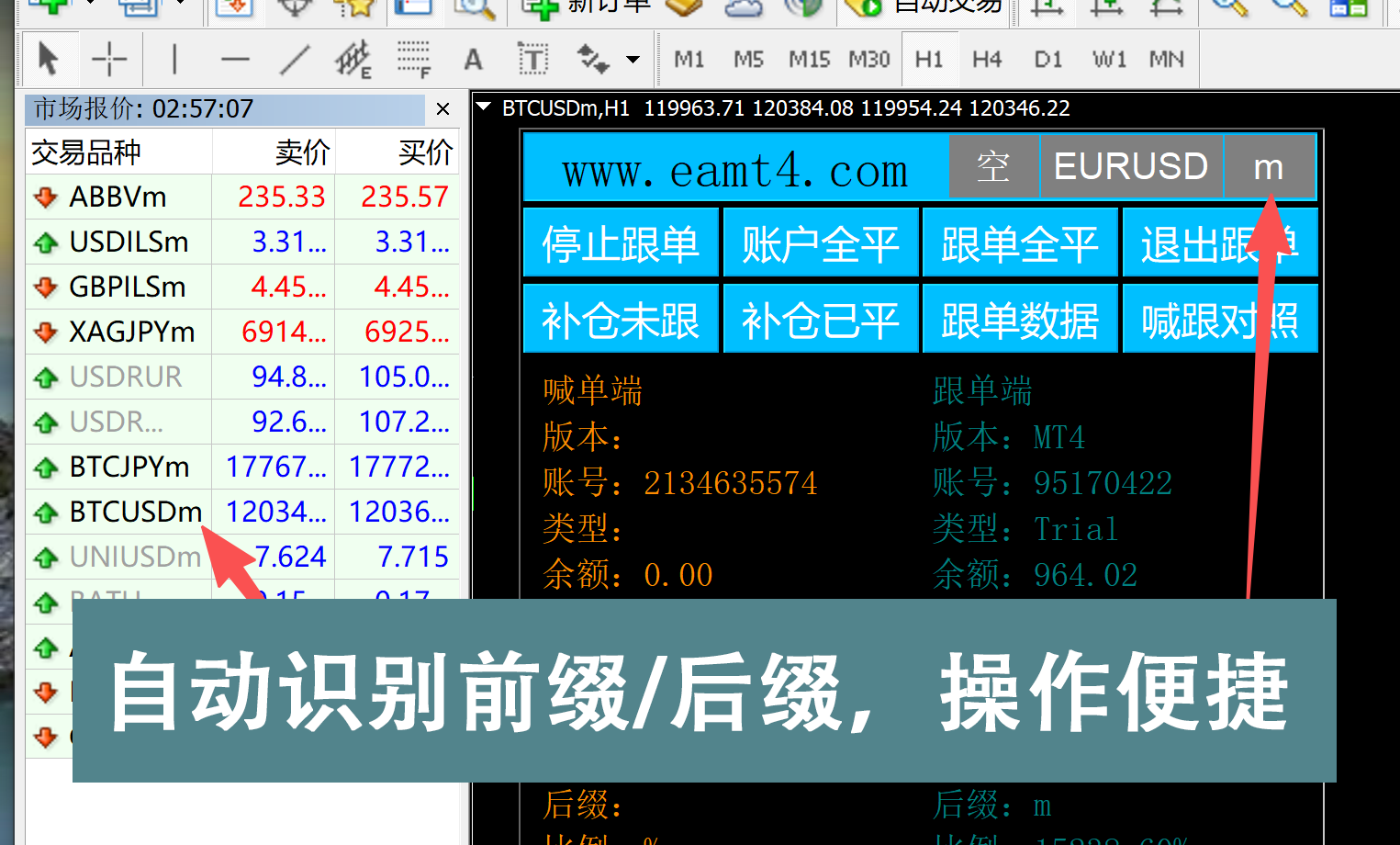Toggle the H4 timeframe button
The width and height of the screenshot is (1400, 845).
pos(987,60)
